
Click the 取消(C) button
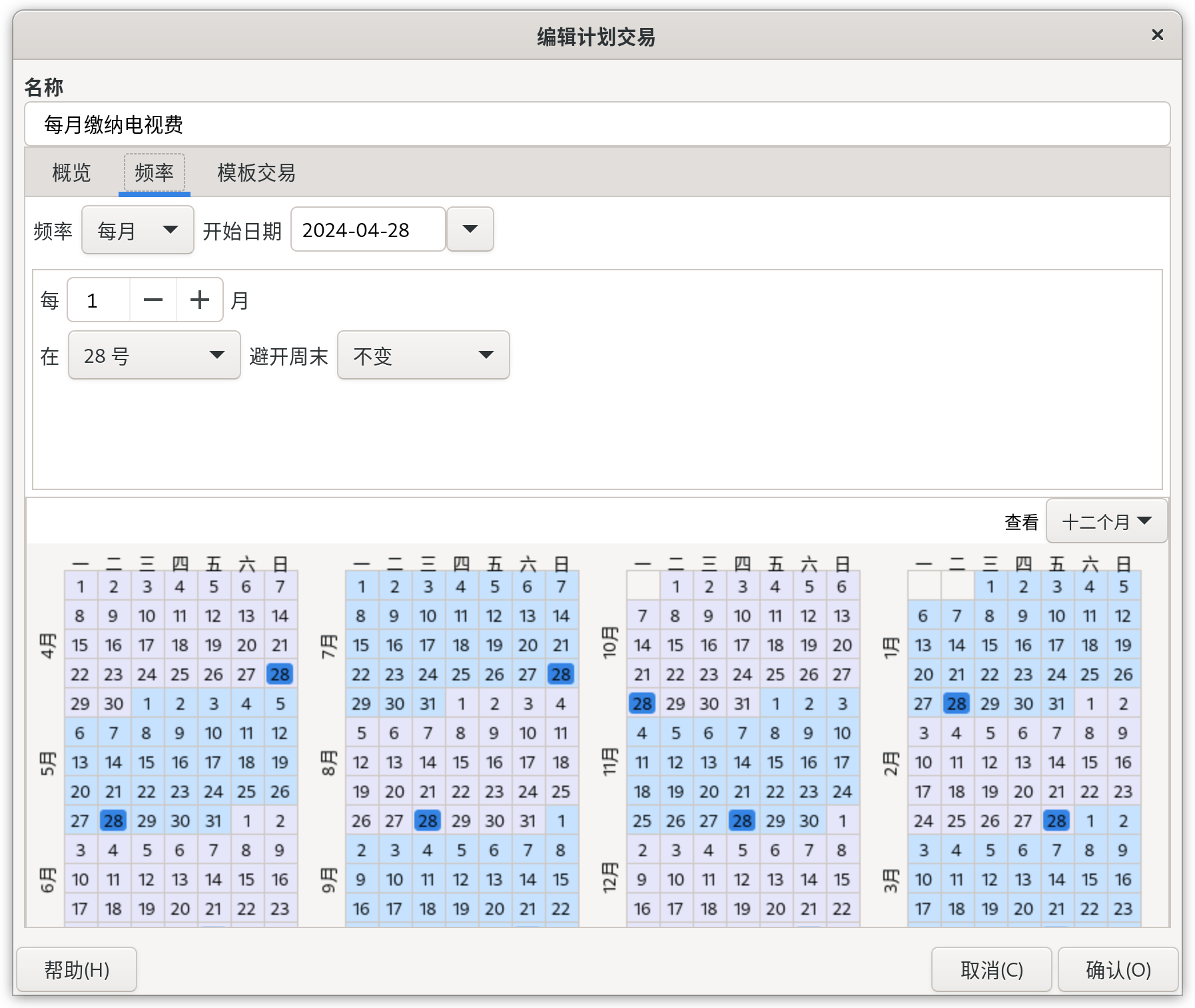[991, 969]
